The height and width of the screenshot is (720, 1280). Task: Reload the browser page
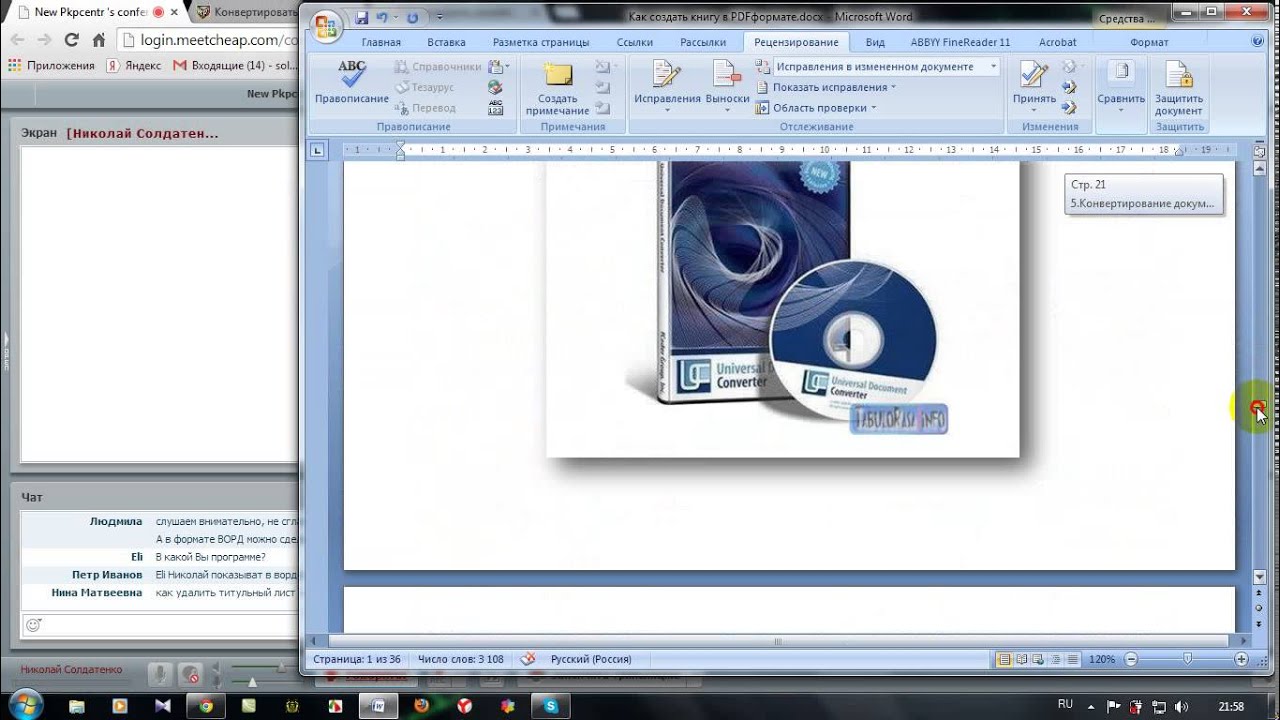[71, 40]
